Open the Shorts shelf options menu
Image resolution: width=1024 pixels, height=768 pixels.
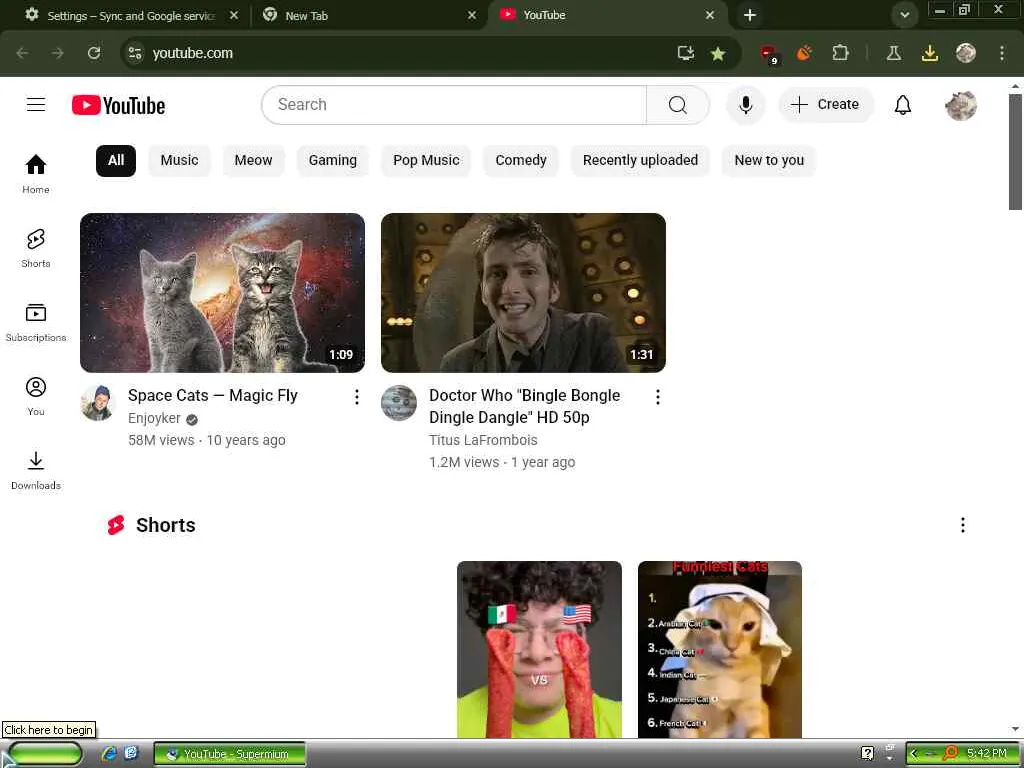click(x=963, y=525)
